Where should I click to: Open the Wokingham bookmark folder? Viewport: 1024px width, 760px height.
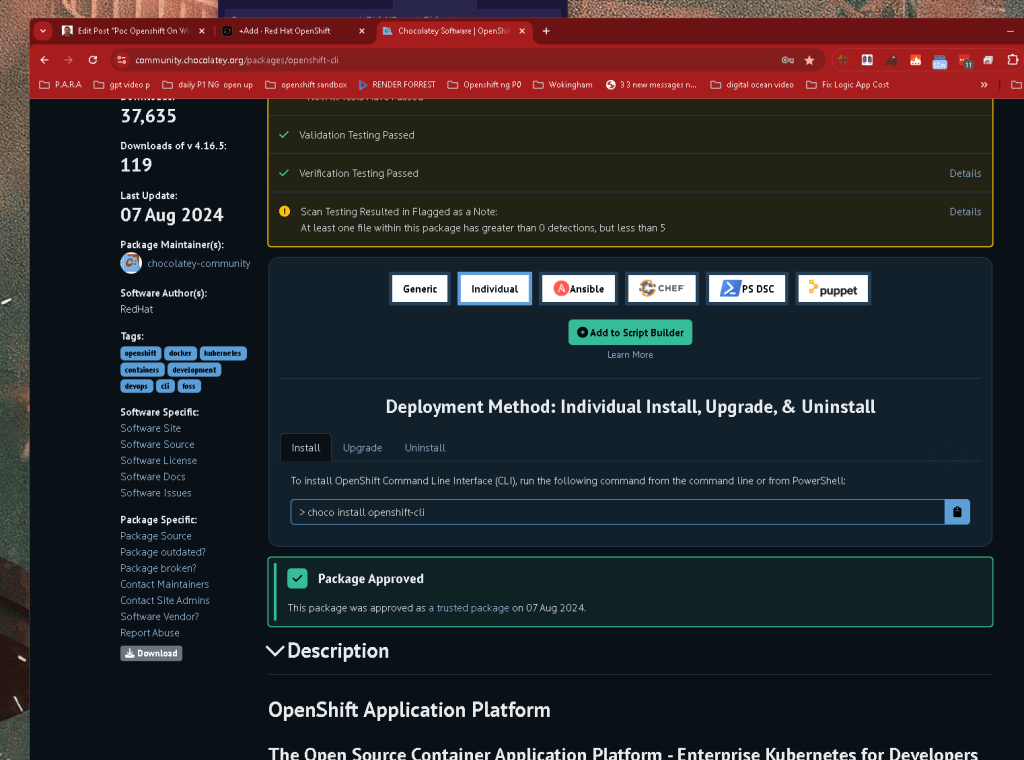pos(562,85)
